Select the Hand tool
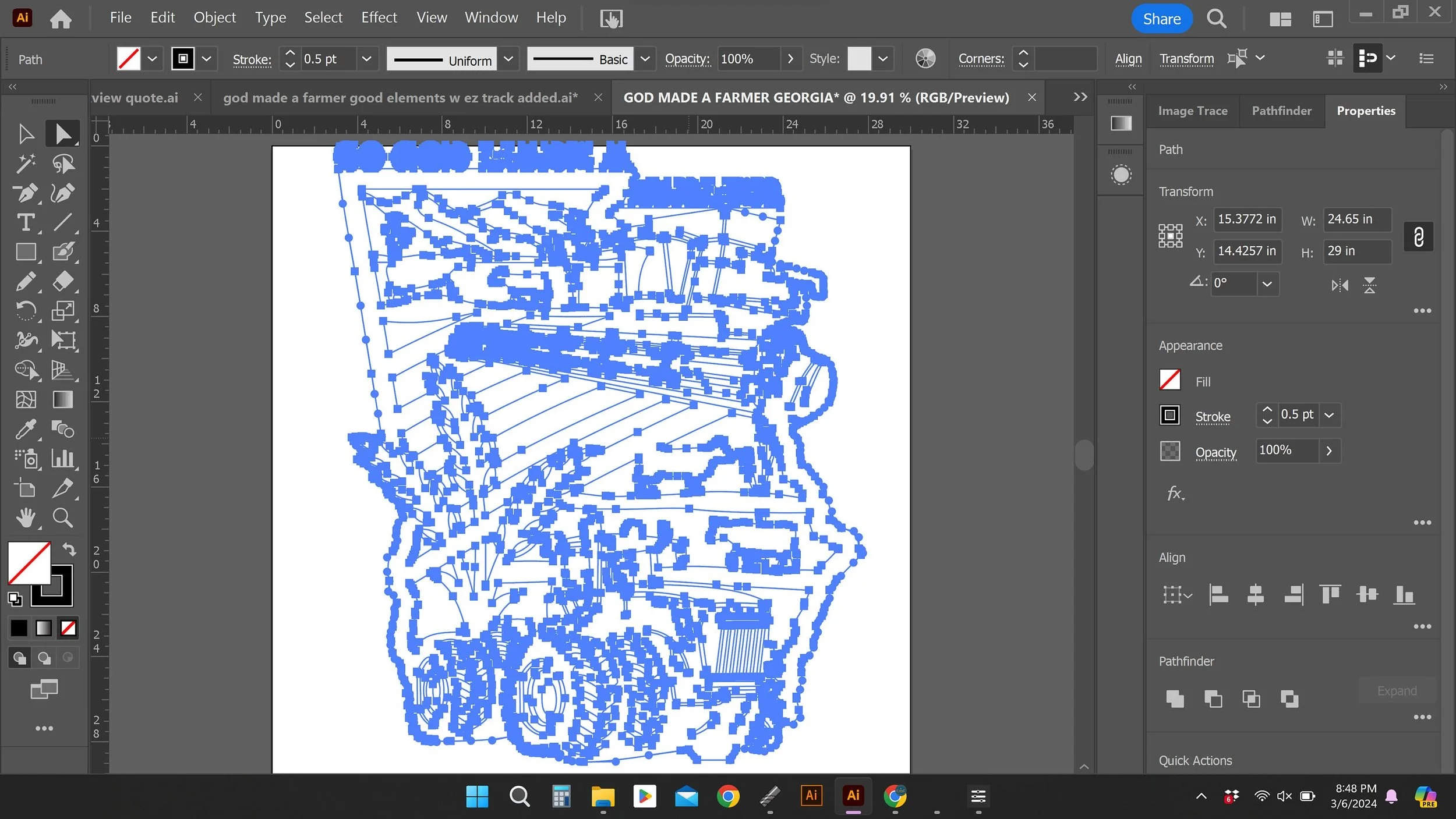 pos(25,517)
